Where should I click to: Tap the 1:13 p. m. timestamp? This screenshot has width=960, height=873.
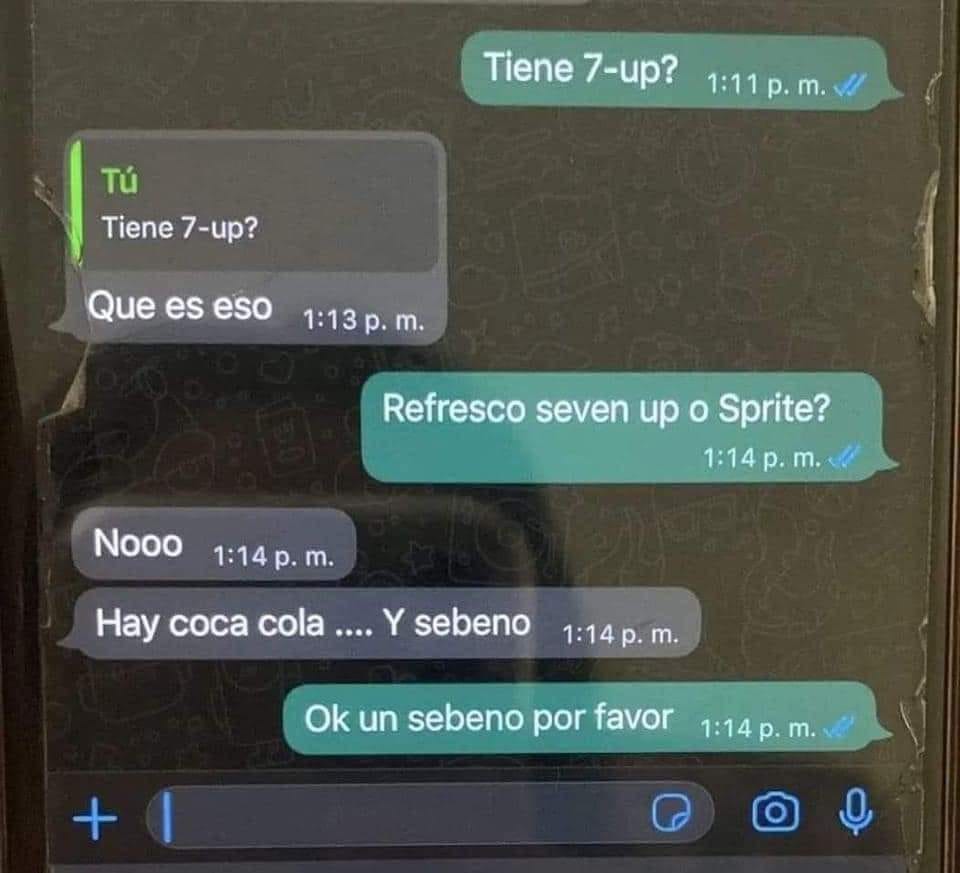[x=364, y=320]
